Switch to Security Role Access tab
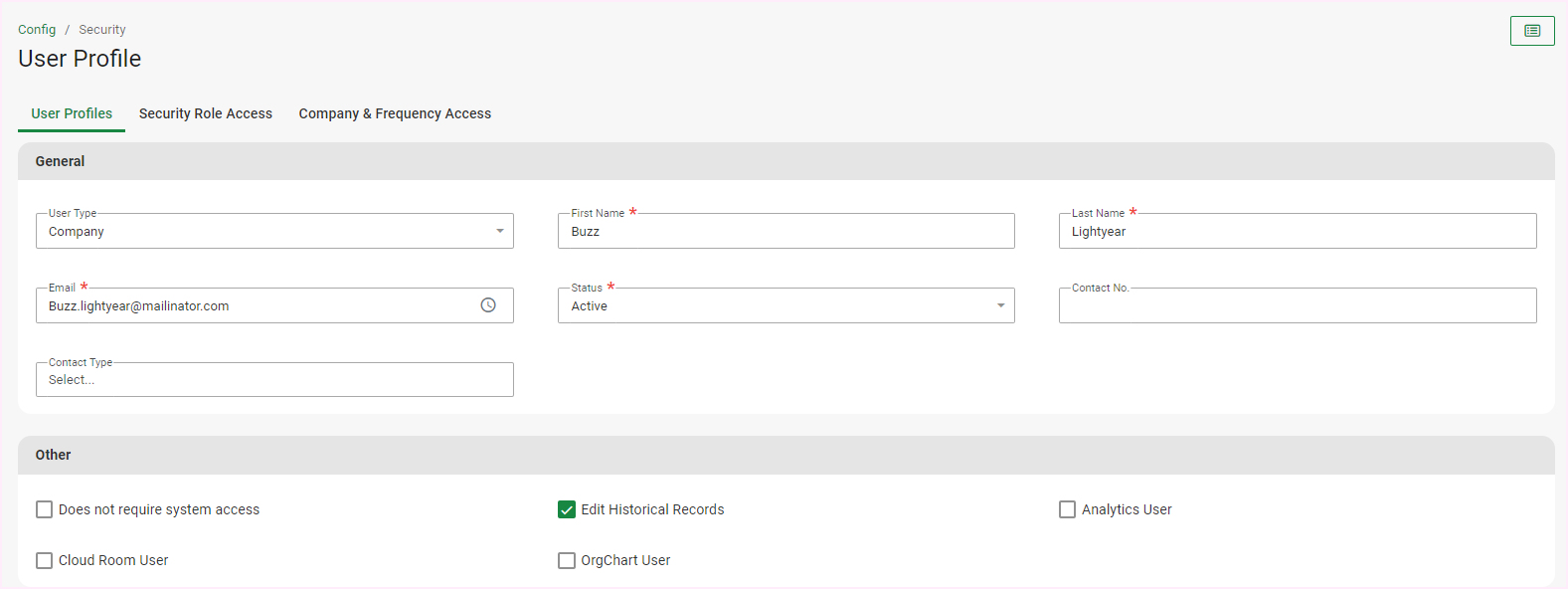The image size is (1568, 589). pyautogui.click(x=206, y=113)
